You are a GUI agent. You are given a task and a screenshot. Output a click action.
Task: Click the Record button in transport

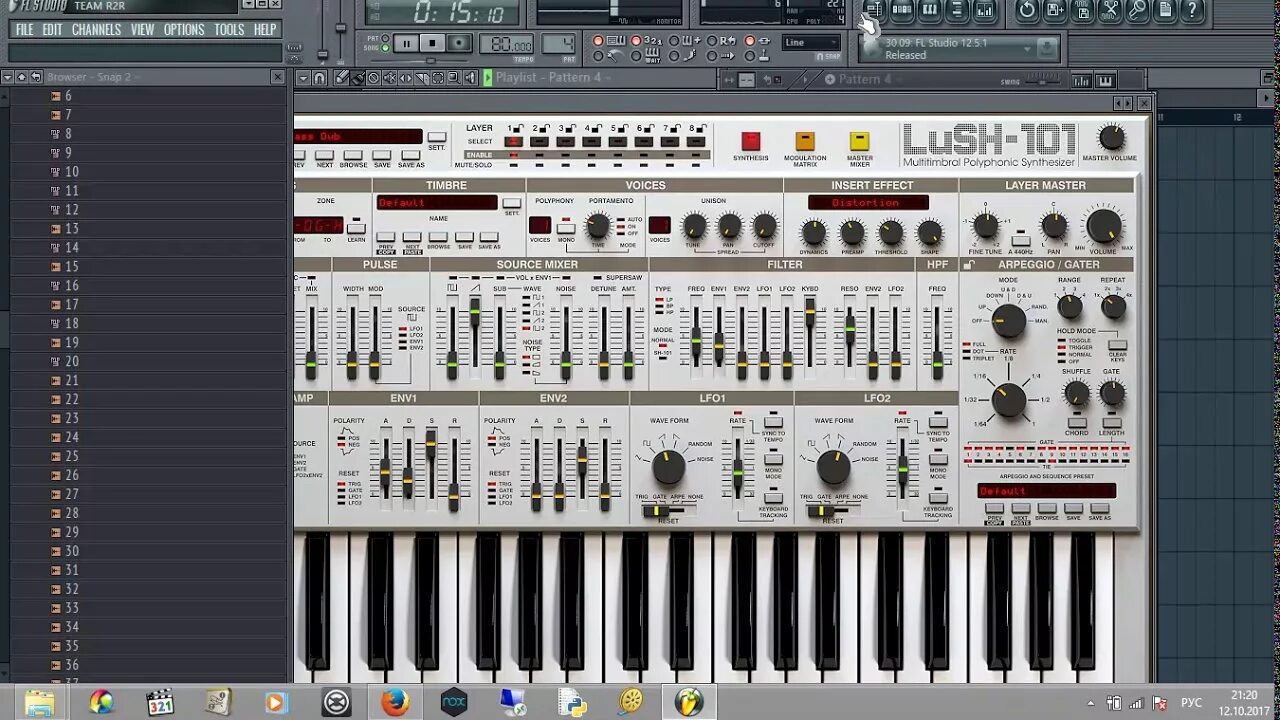(459, 43)
